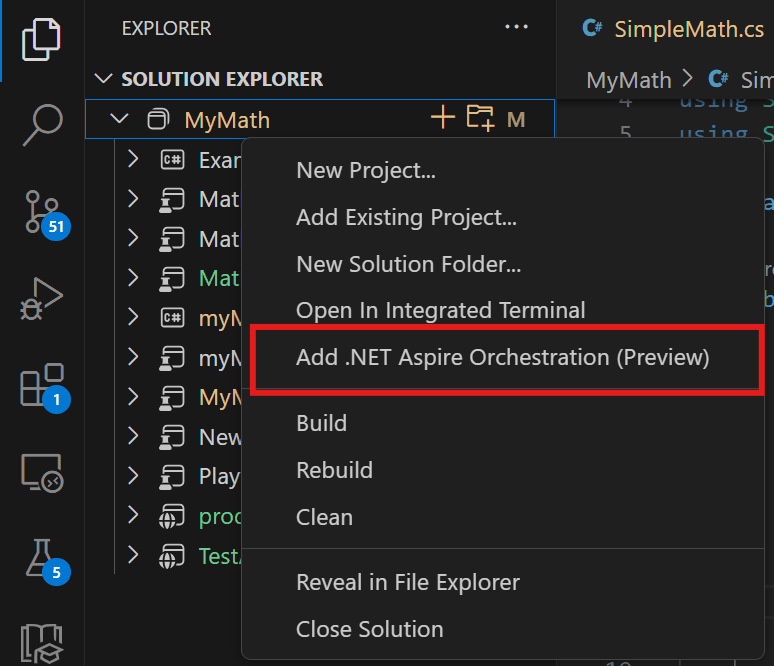This screenshot has width=774, height=666.
Task: Click the plus icon on MyMath row
Action: (443, 118)
